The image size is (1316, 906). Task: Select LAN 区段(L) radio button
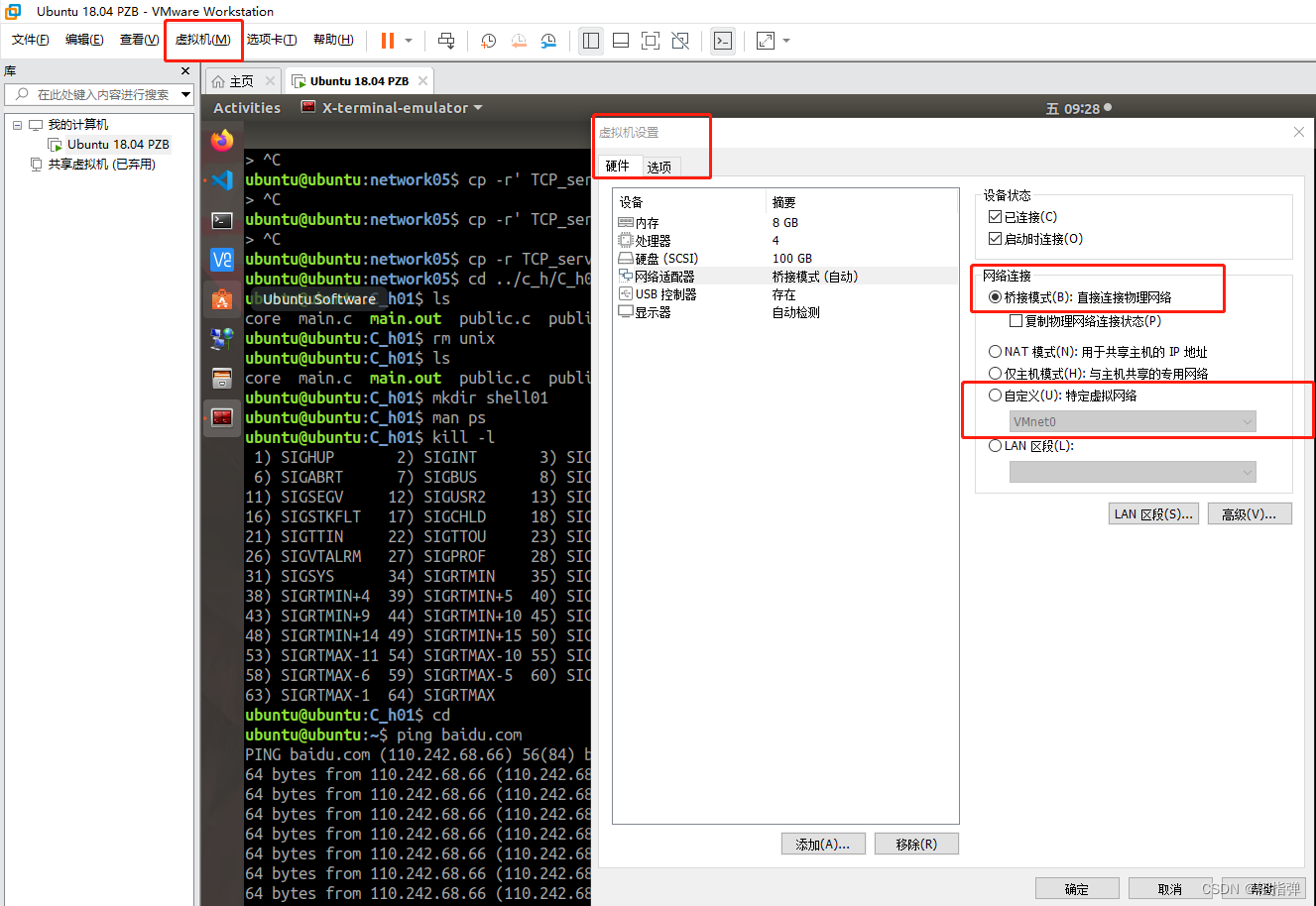[x=996, y=446]
